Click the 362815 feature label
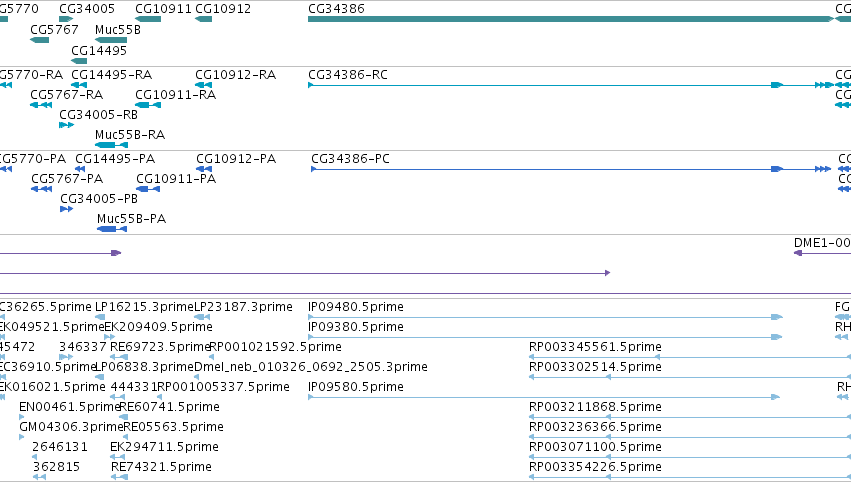This screenshot has width=851, height=482. point(56,467)
